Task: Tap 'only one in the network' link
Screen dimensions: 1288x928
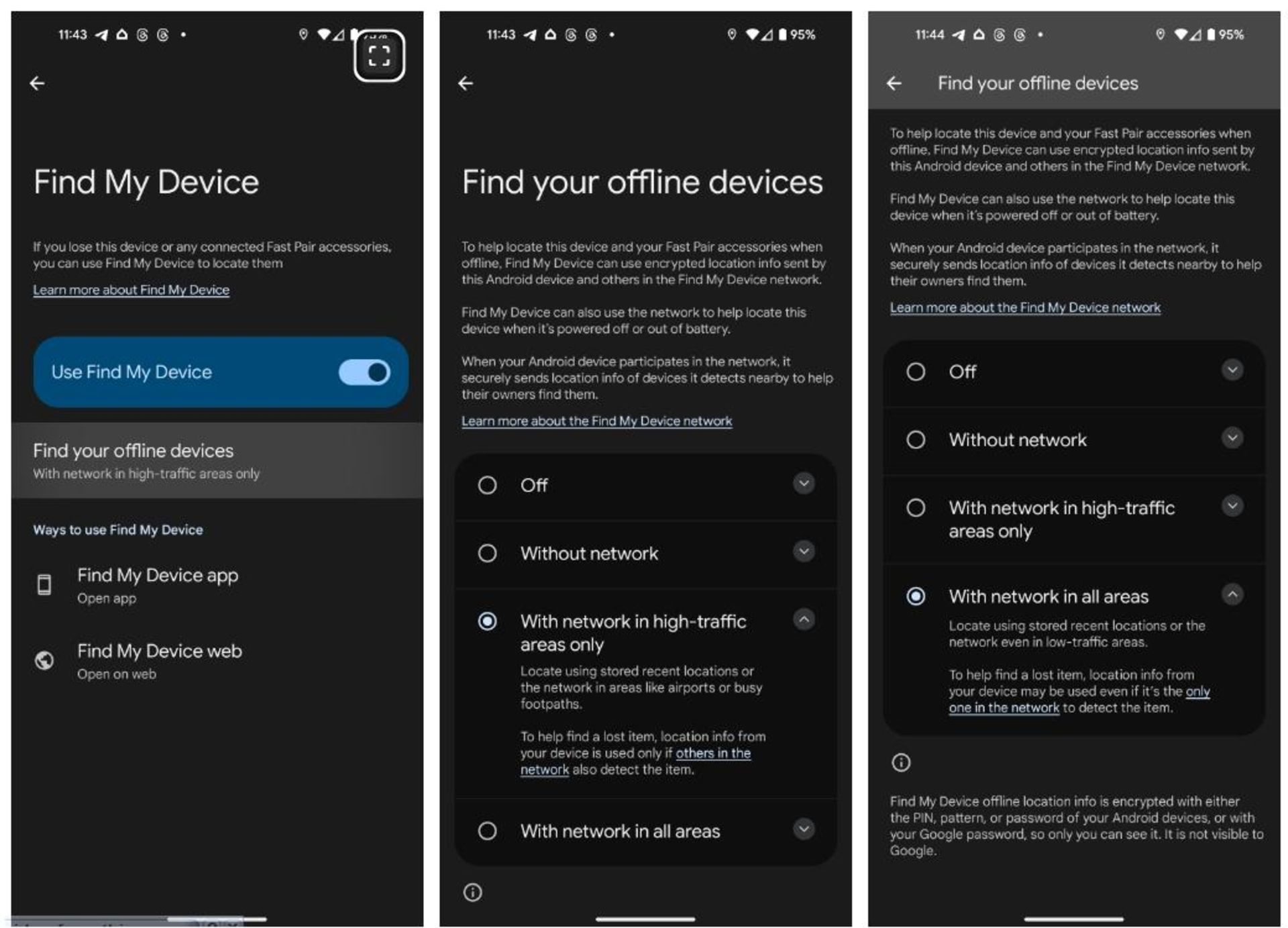Action: (1079, 699)
